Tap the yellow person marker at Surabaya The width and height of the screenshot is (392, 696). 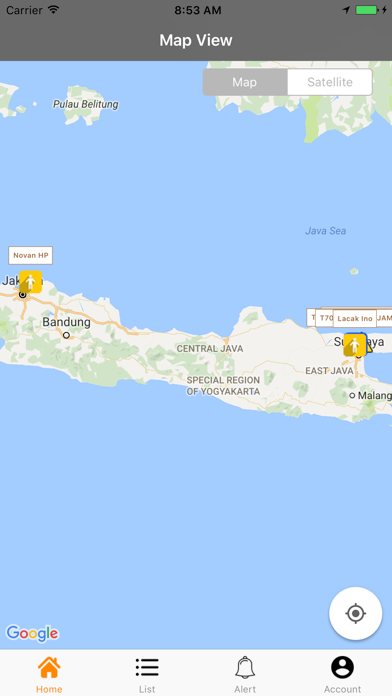pos(355,344)
